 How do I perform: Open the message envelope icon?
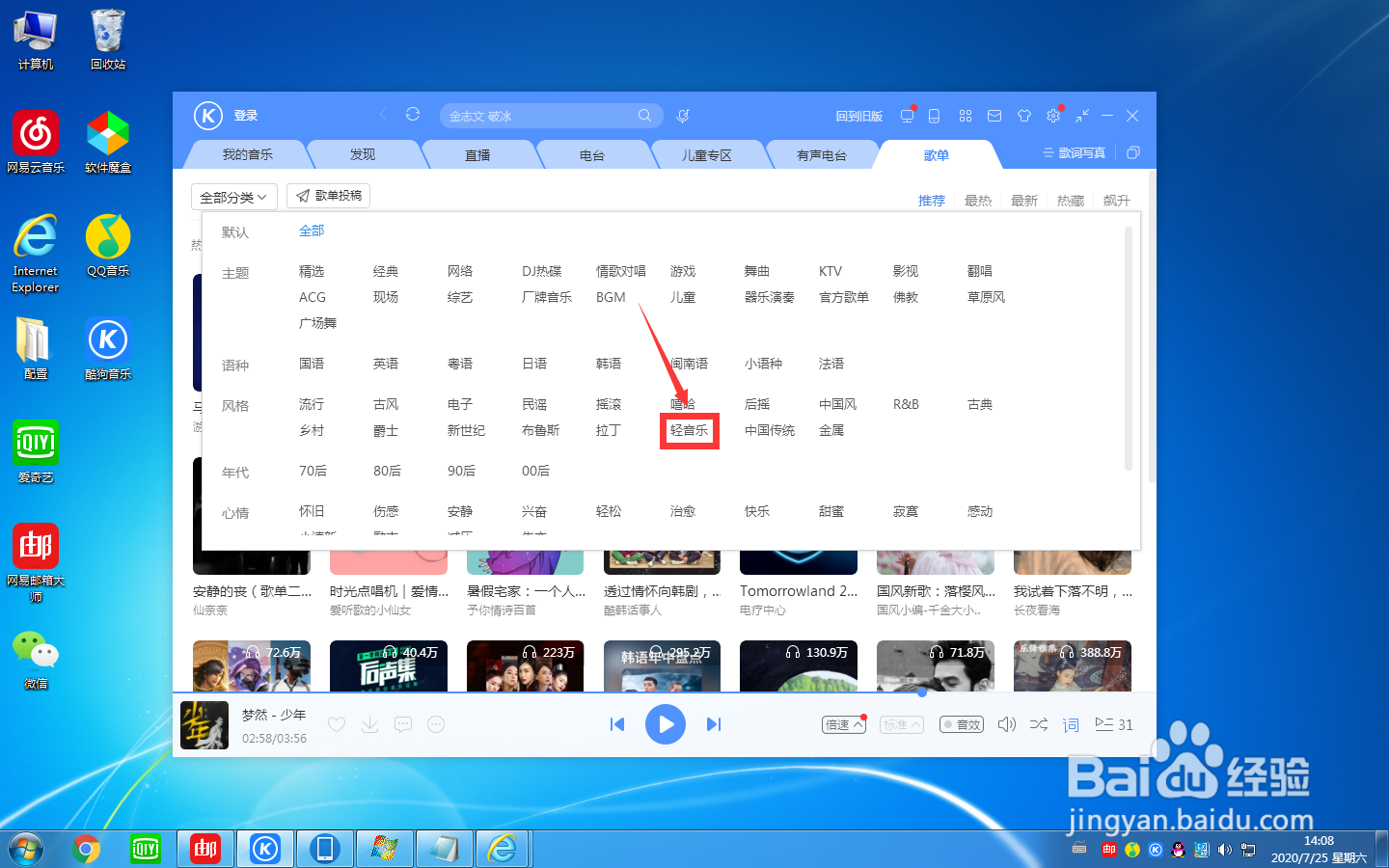(x=994, y=116)
